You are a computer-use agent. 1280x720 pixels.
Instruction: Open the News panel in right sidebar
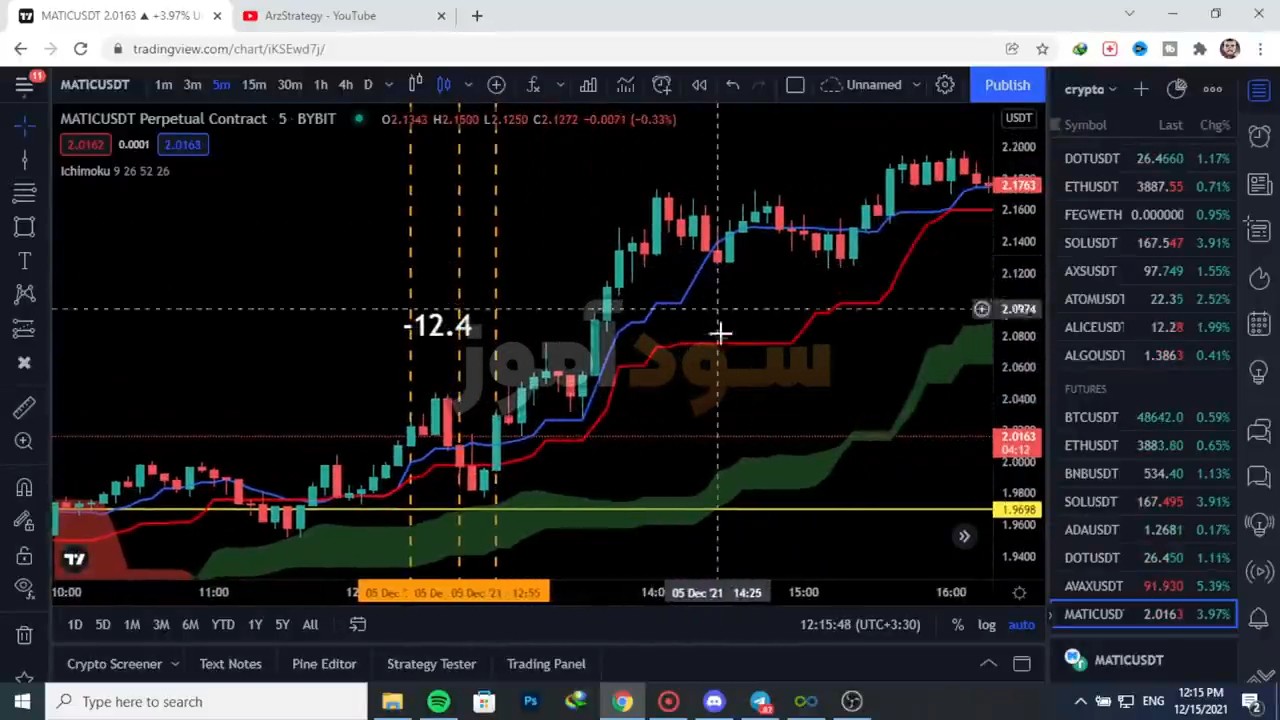click(x=1259, y=184)
